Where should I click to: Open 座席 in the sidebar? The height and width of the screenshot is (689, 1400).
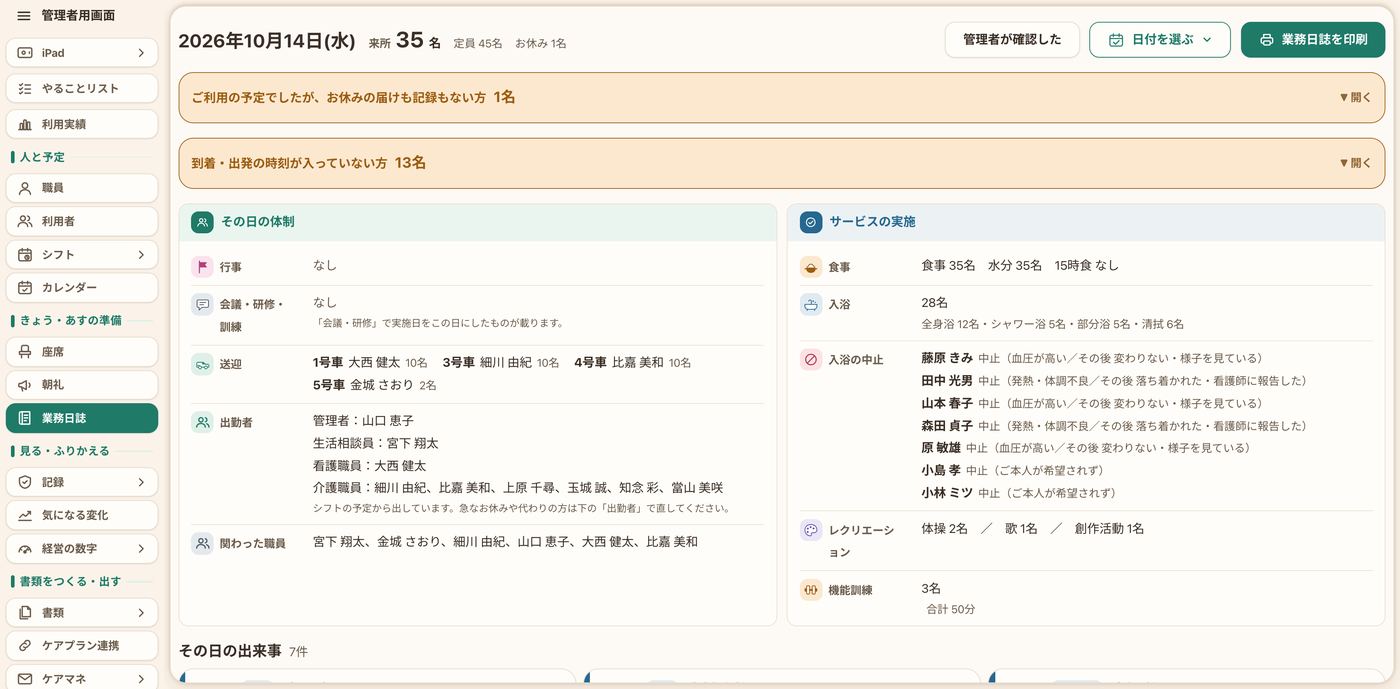[x=82, y=352]
